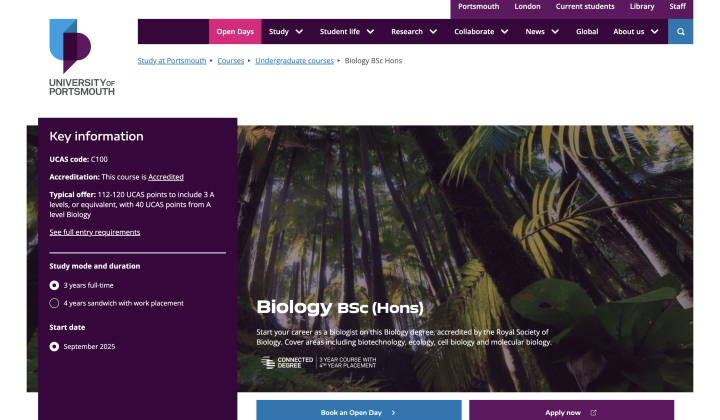
Task: Click the About us menu label
Action: pyautogui.click(x=629, y=32)
